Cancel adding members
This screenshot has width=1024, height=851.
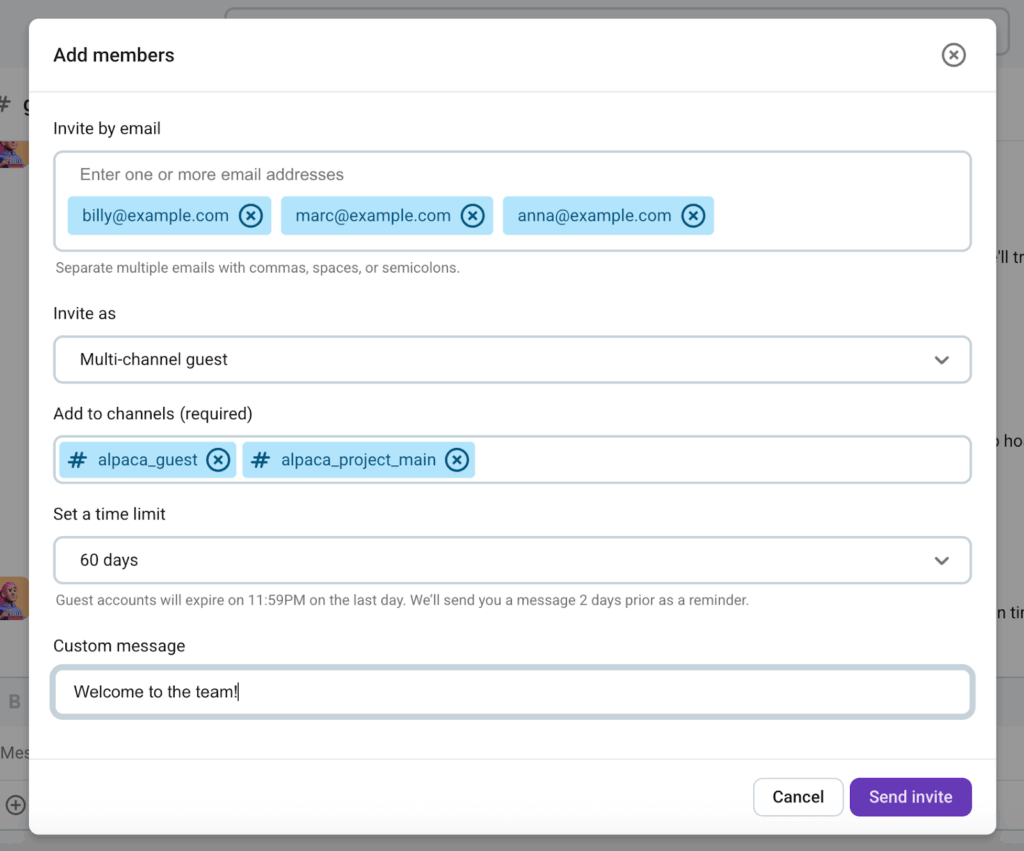point(798,797)
